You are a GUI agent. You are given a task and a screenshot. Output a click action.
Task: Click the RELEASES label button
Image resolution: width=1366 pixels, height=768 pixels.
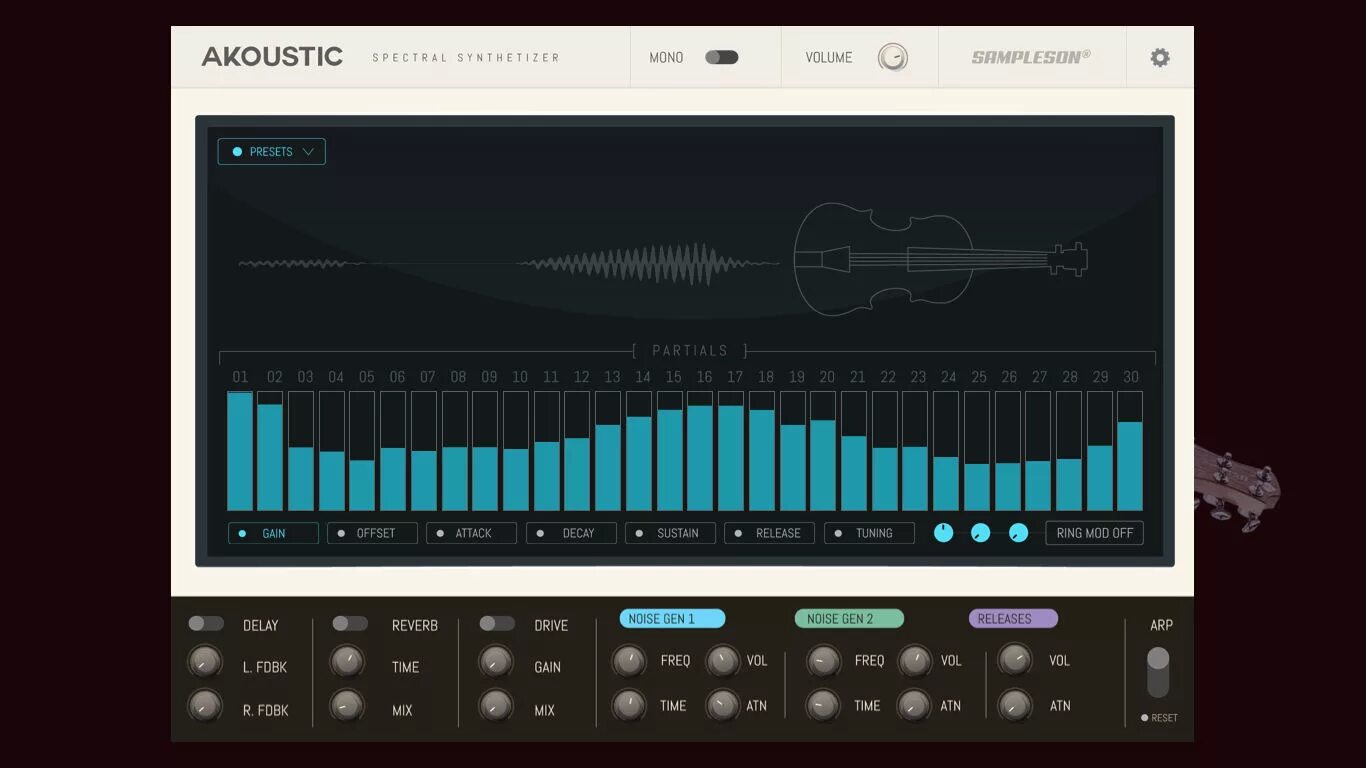(1013, 619)
